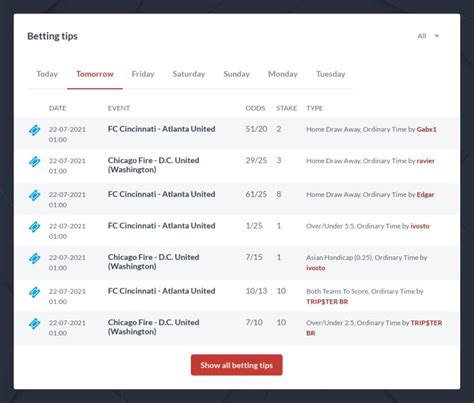Open the Sunday tab
474x403 pixels.
(x=236, y=74)
